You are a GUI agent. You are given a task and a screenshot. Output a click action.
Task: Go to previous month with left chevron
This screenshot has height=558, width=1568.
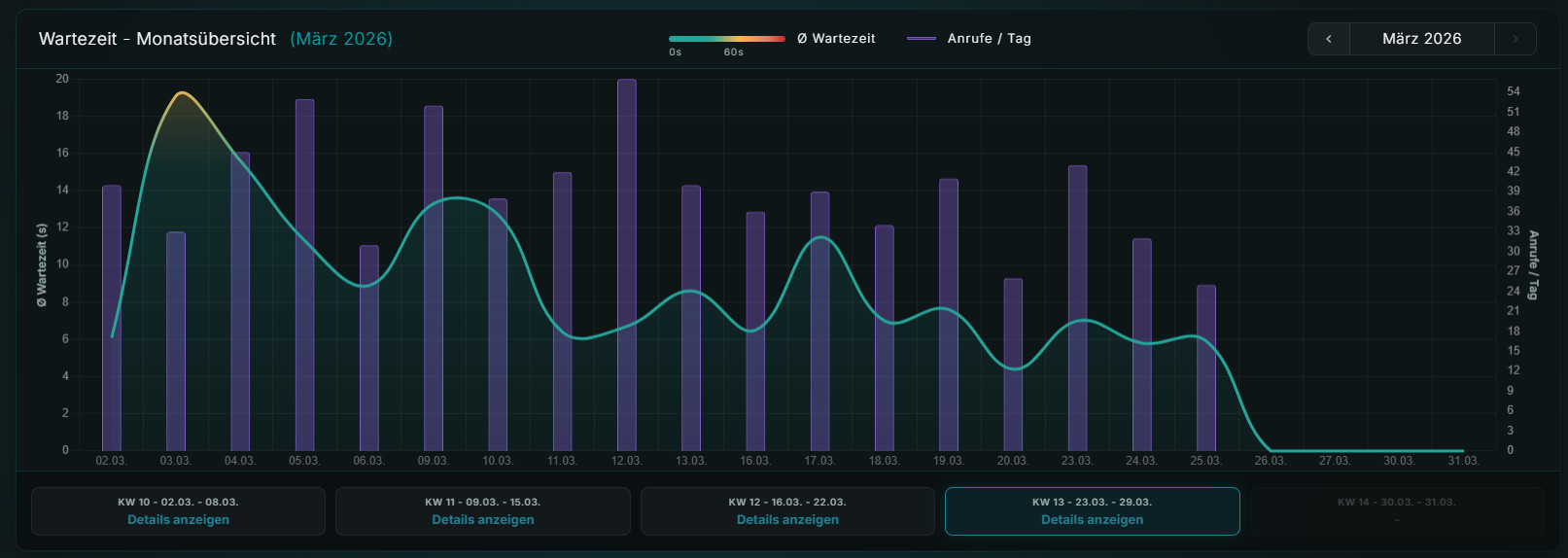tap(1329, 39)
